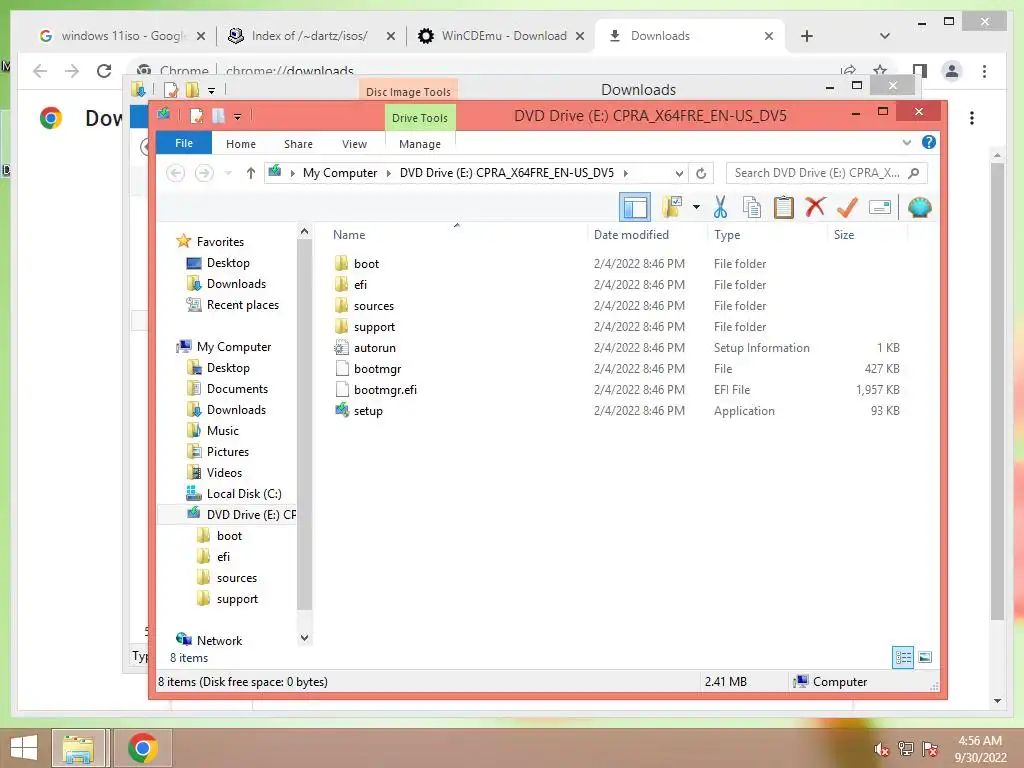
Task: Expand the breadcrumb arrow after DVD Drive path
Action: (626, 173)
